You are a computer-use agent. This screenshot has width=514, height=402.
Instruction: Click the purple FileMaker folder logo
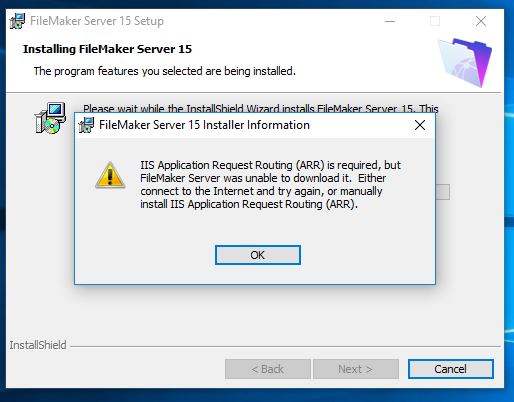coord(465,62)
